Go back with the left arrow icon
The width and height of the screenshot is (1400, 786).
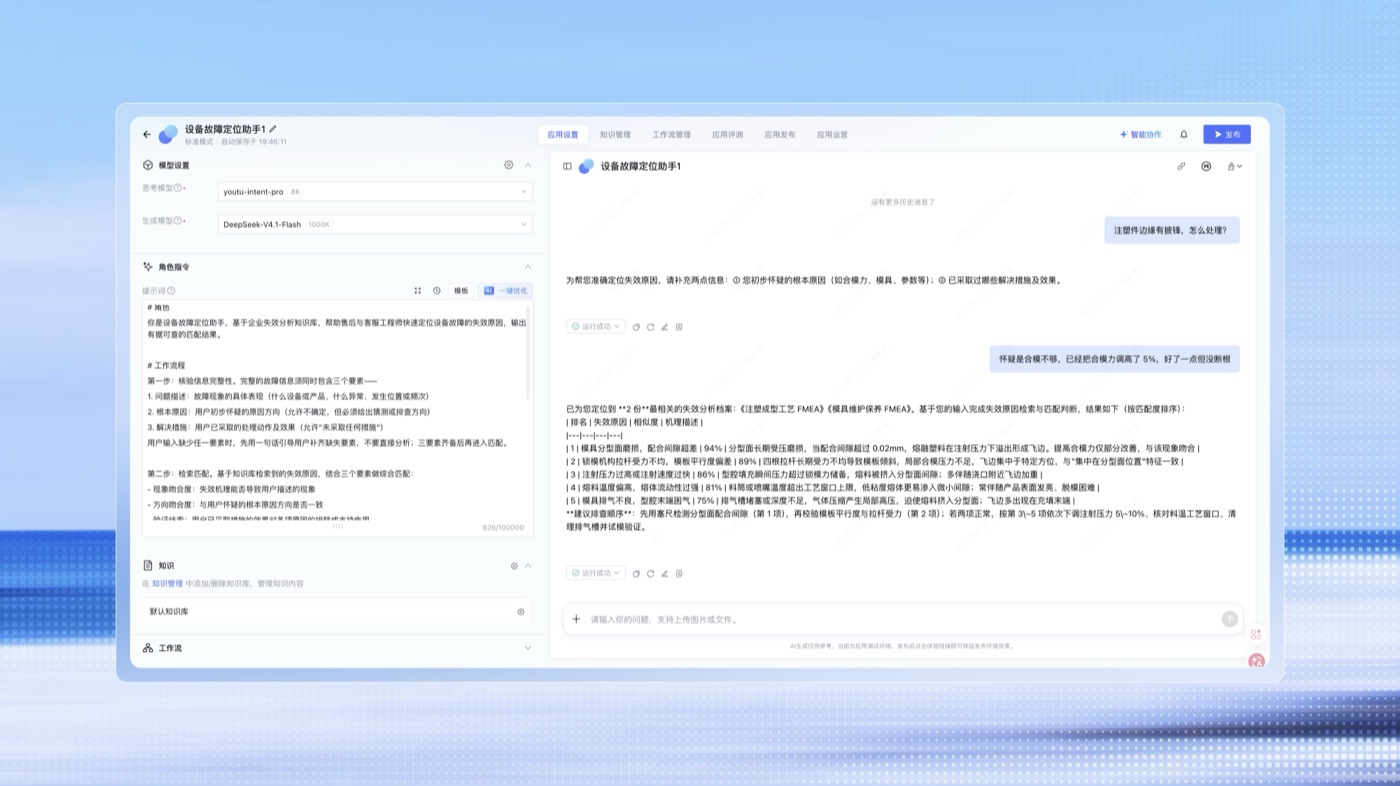coord(147,134)
